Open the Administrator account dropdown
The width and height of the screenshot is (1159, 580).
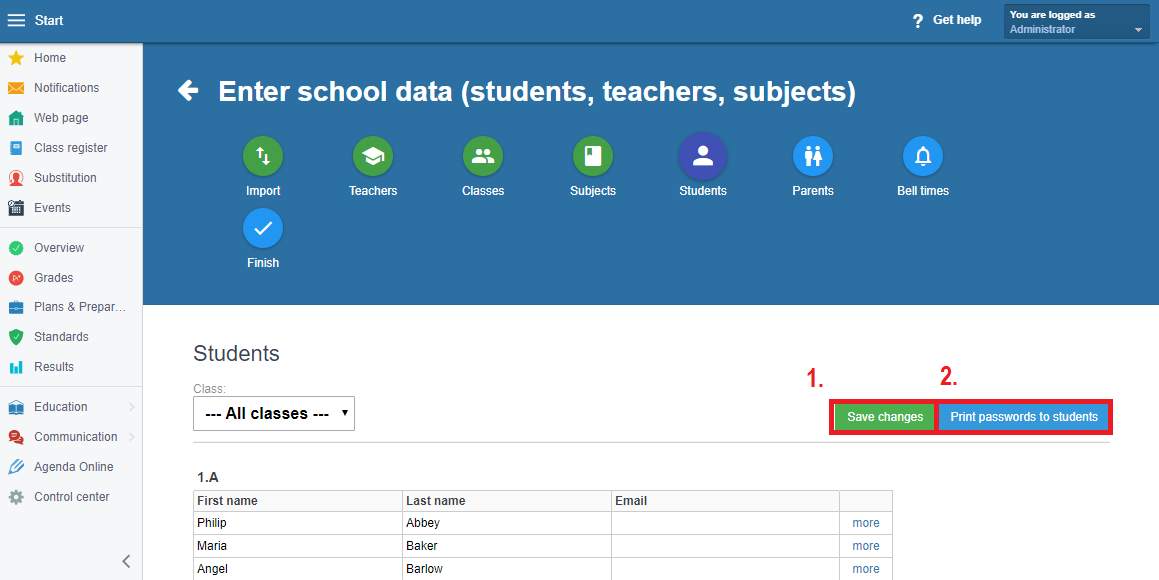point(1076,21)
